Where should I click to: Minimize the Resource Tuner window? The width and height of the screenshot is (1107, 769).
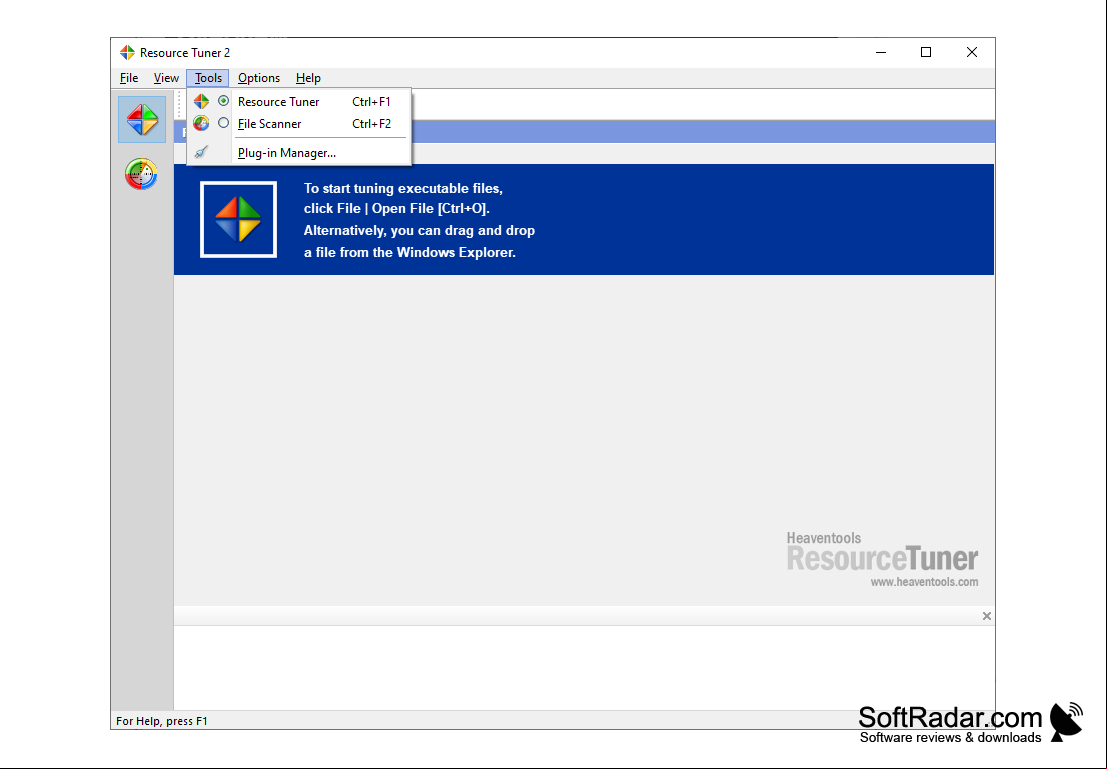(x=880, y=52)
